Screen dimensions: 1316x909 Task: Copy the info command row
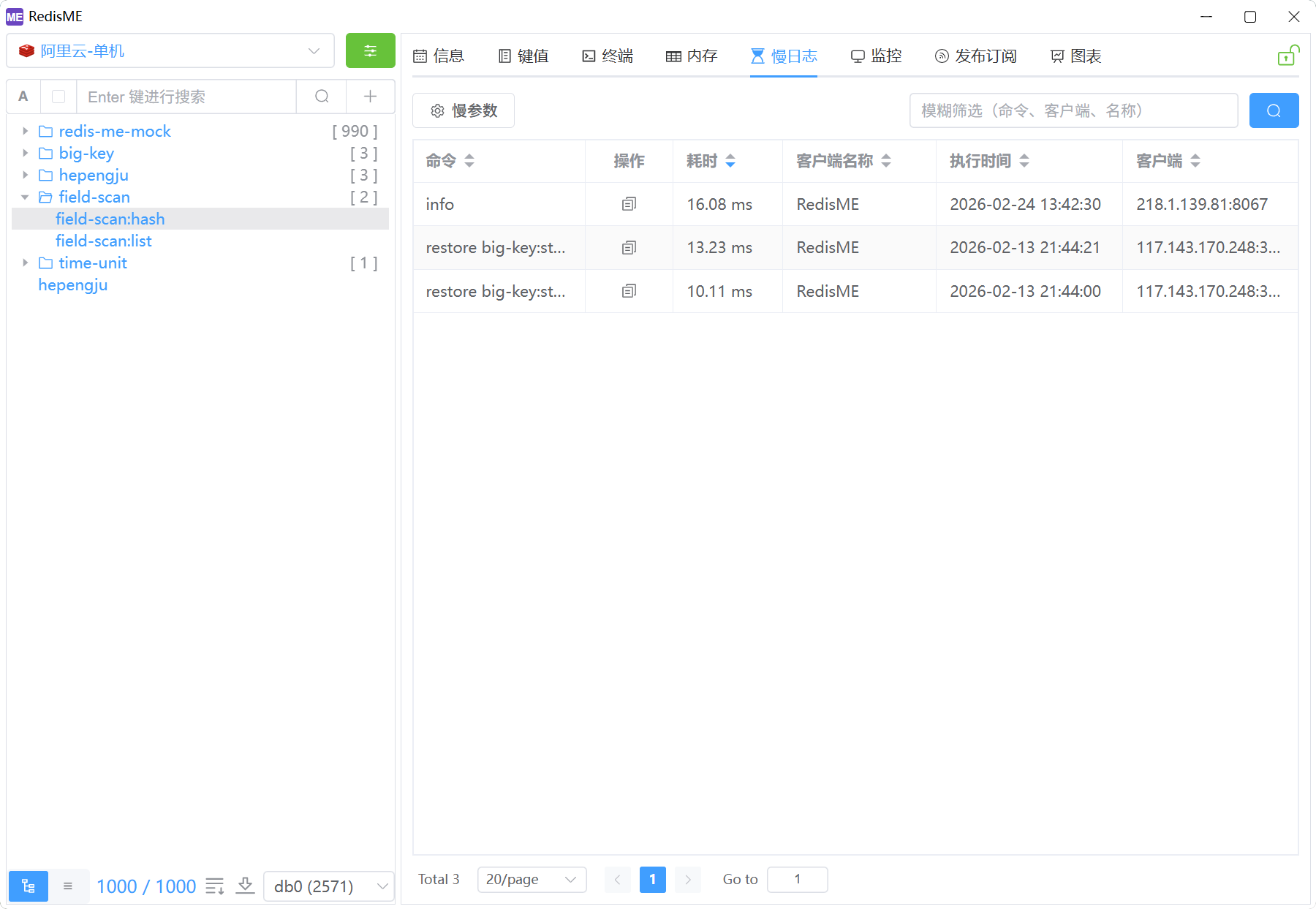click(x=629, y=204)
